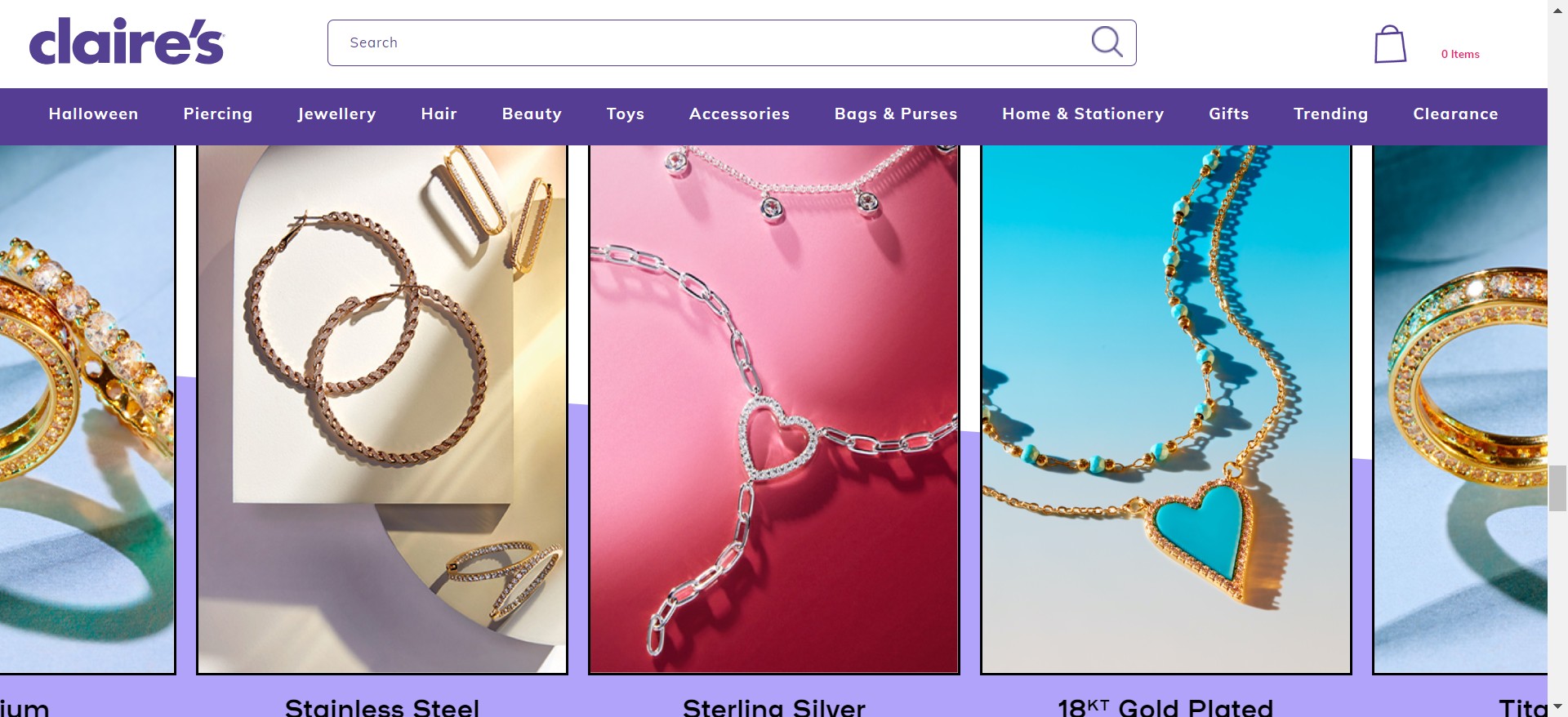Open the Accessories menu
Screen dimensions: 1568x717
tap(739, 114)
